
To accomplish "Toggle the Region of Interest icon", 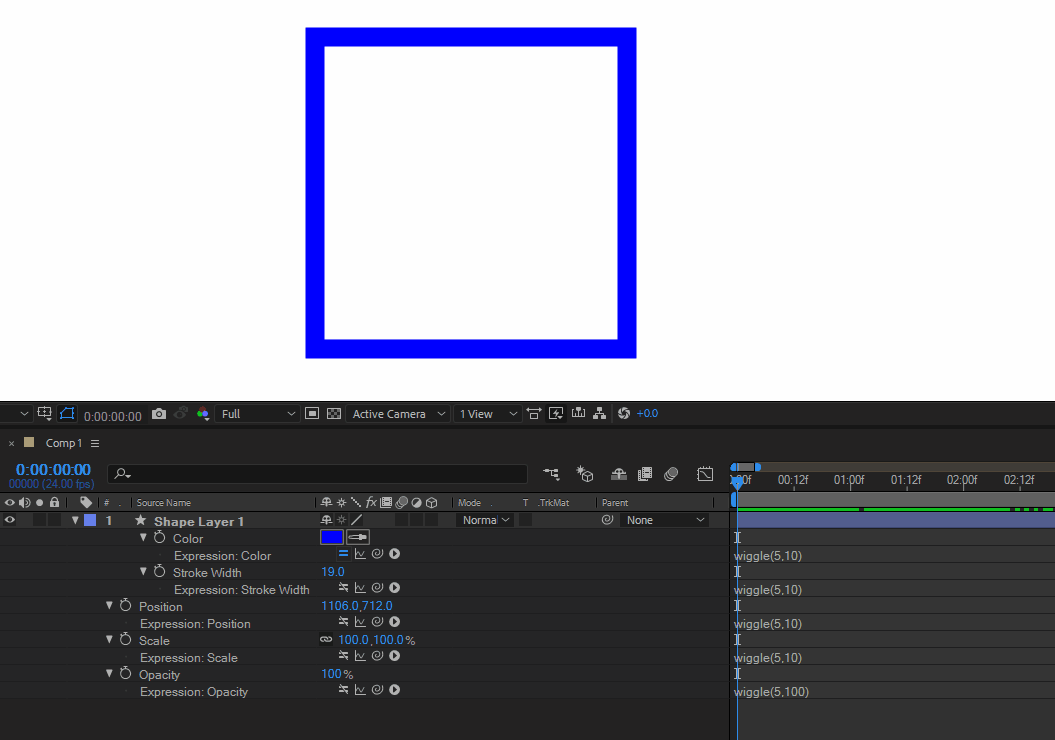I will (312, 414).
